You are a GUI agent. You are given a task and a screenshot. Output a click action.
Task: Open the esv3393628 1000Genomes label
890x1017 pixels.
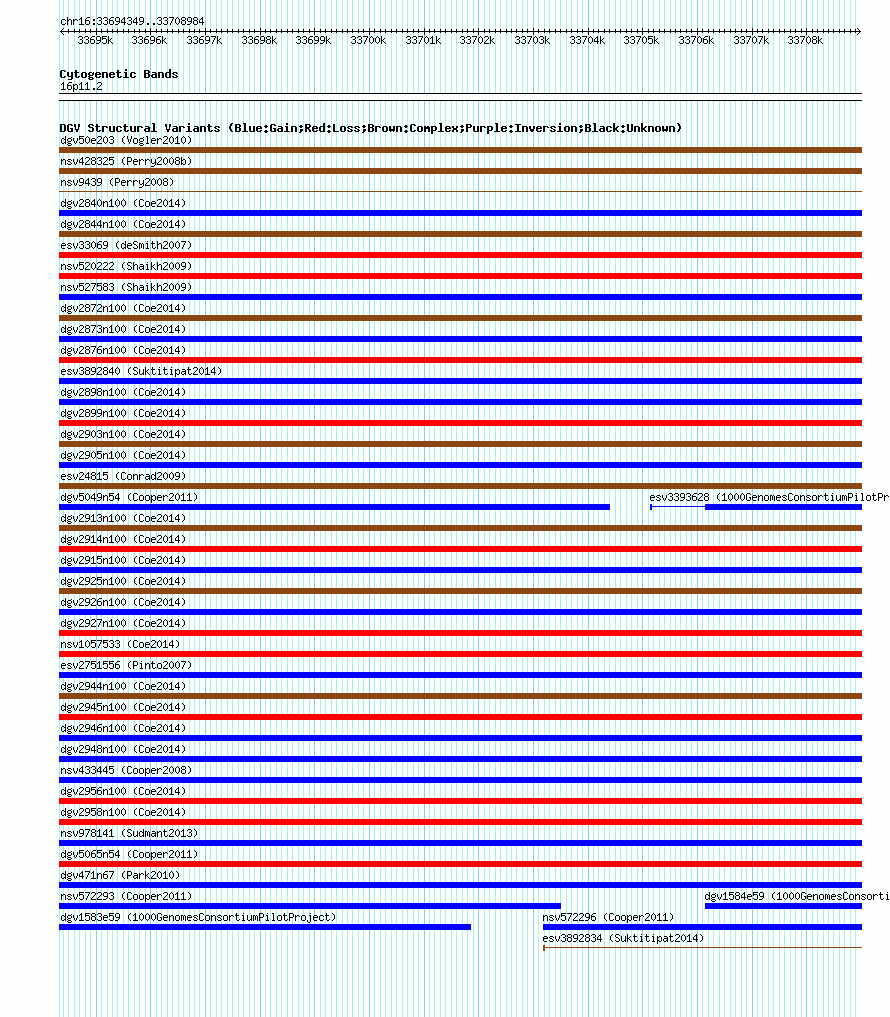pos(769,497)
